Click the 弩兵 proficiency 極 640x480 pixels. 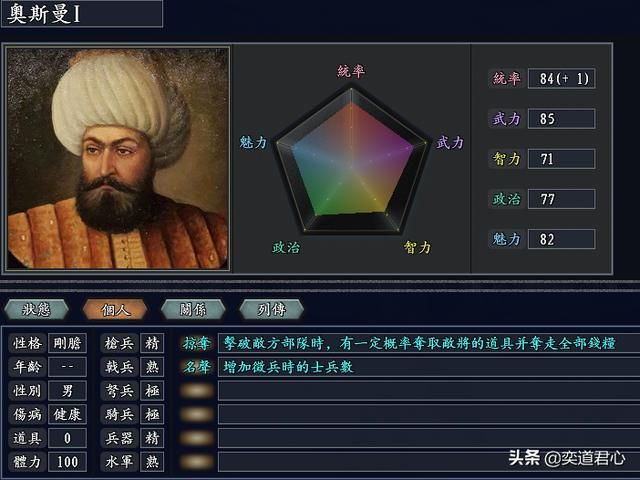click(152, 391)
